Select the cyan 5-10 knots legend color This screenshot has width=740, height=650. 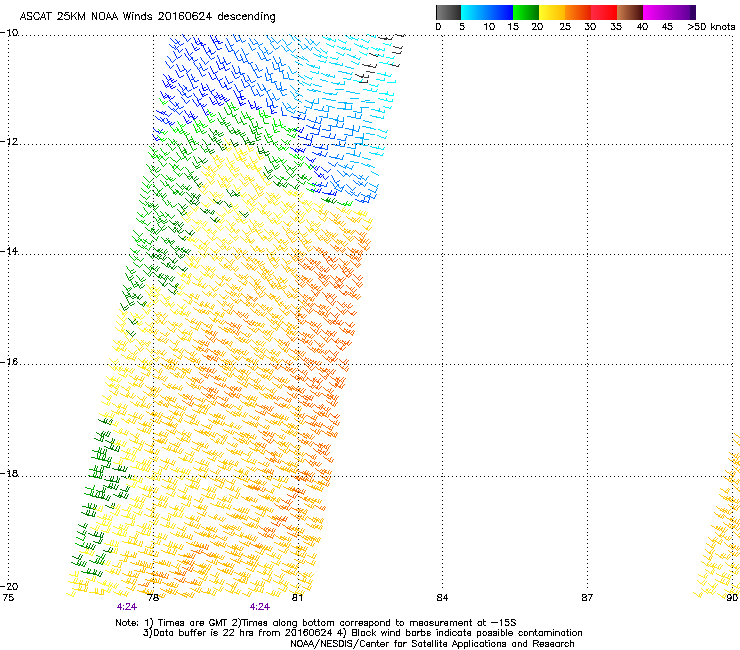coord(474,12)
